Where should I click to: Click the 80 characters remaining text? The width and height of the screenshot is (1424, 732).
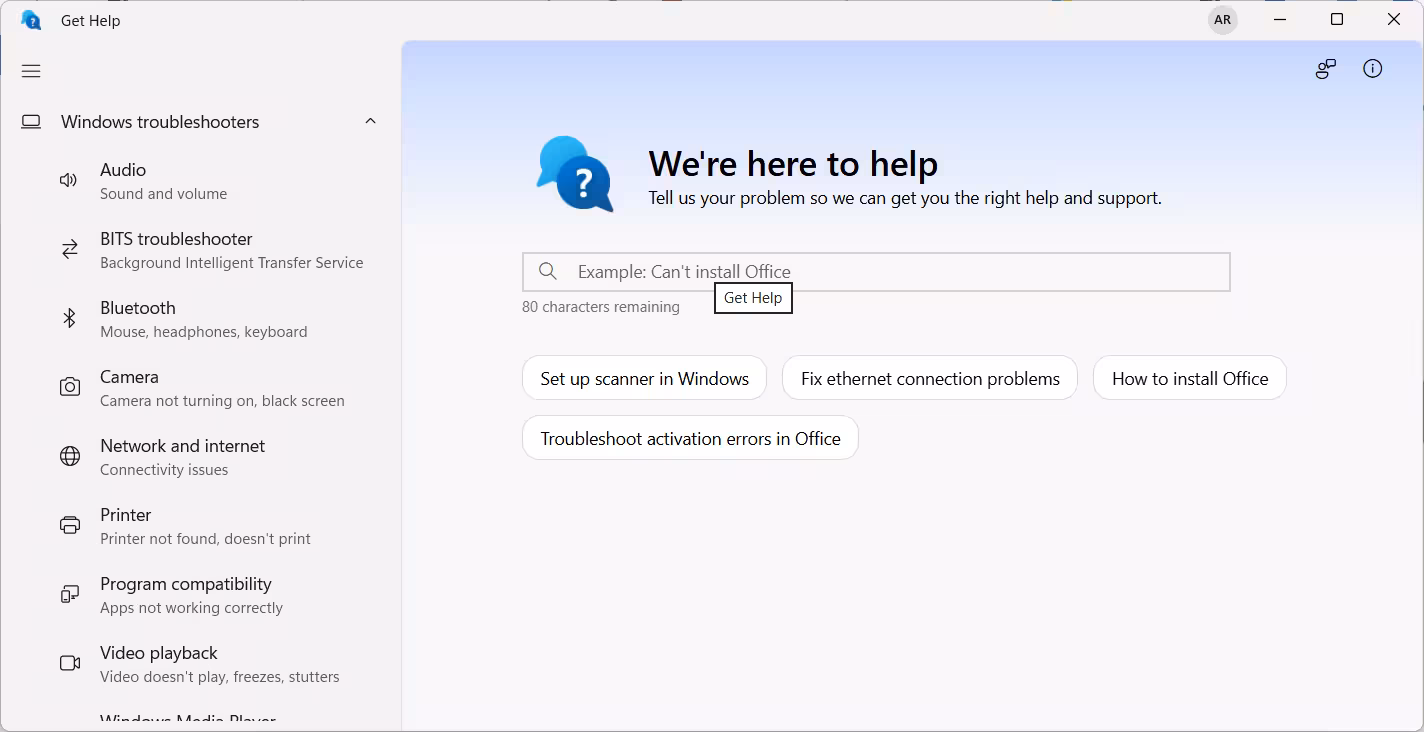pos(601,307)
